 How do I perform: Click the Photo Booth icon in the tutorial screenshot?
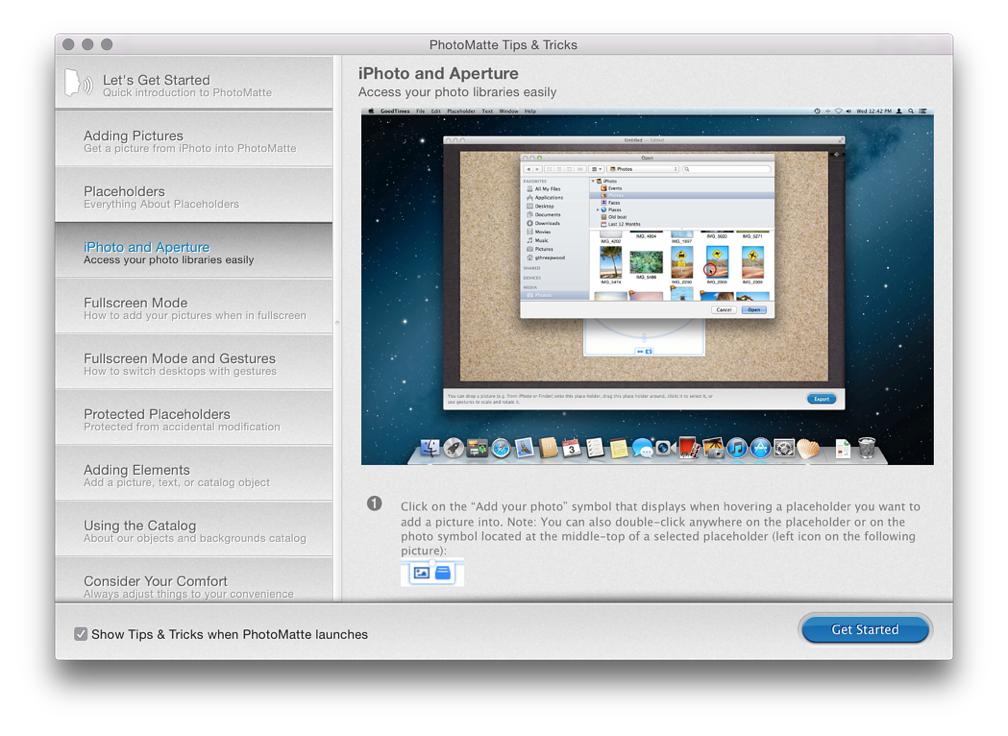(x=688, y=447)
